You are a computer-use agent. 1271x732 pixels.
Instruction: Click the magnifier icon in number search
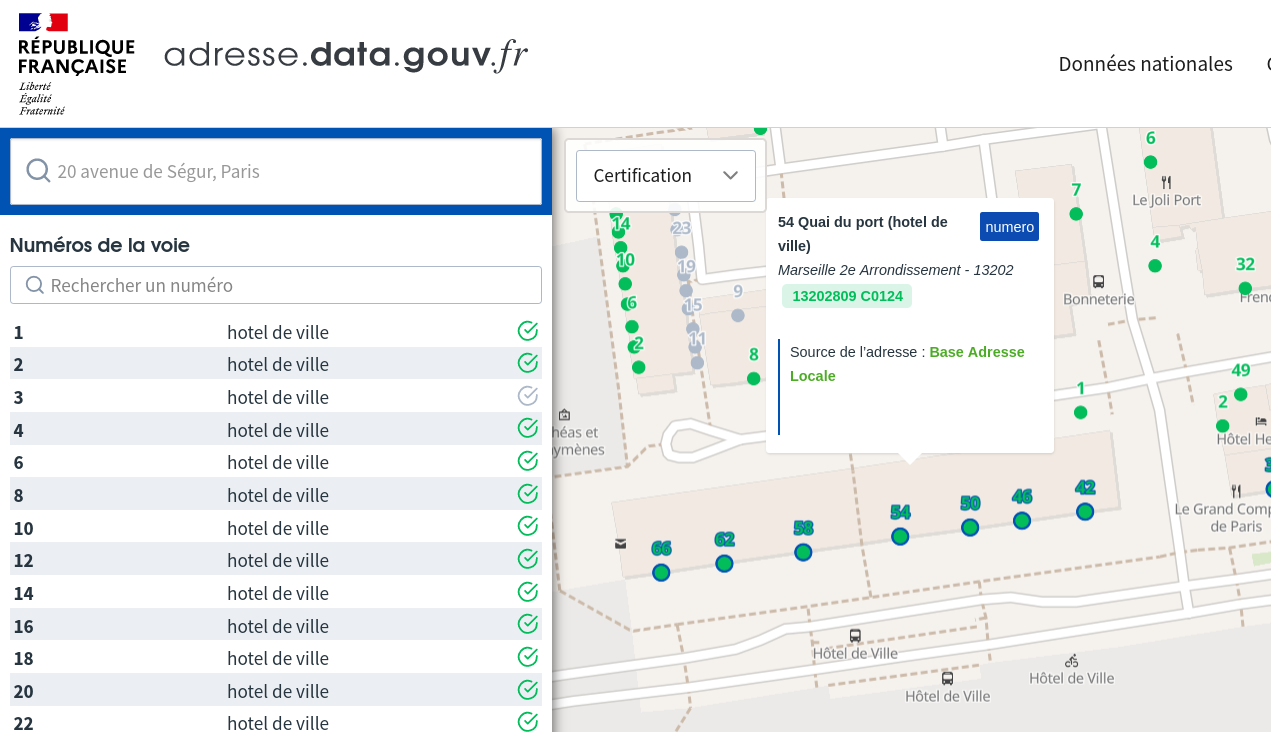(x=34, y=285)
